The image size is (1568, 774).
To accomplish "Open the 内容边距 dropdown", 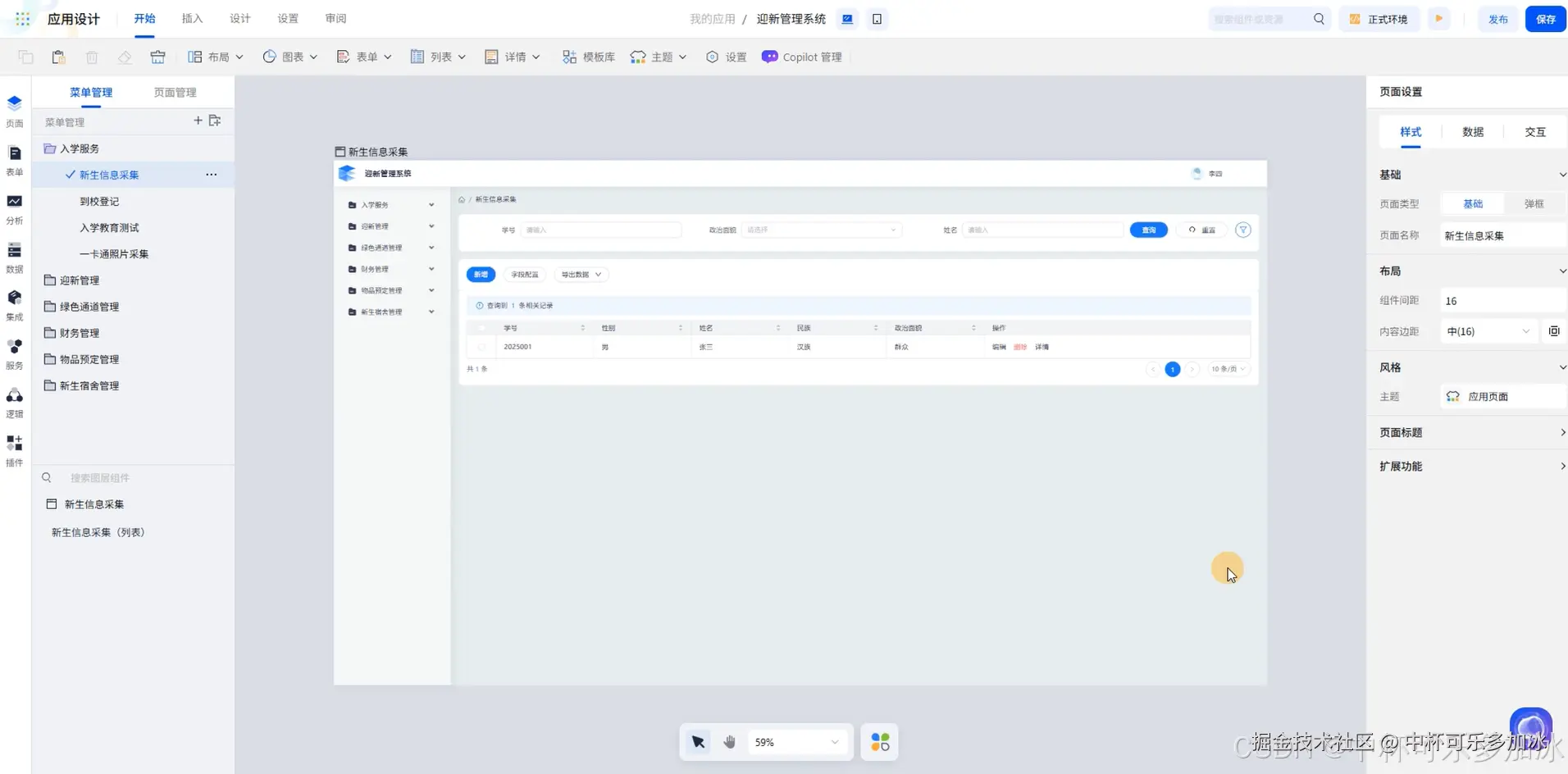I will point(1488,331).
